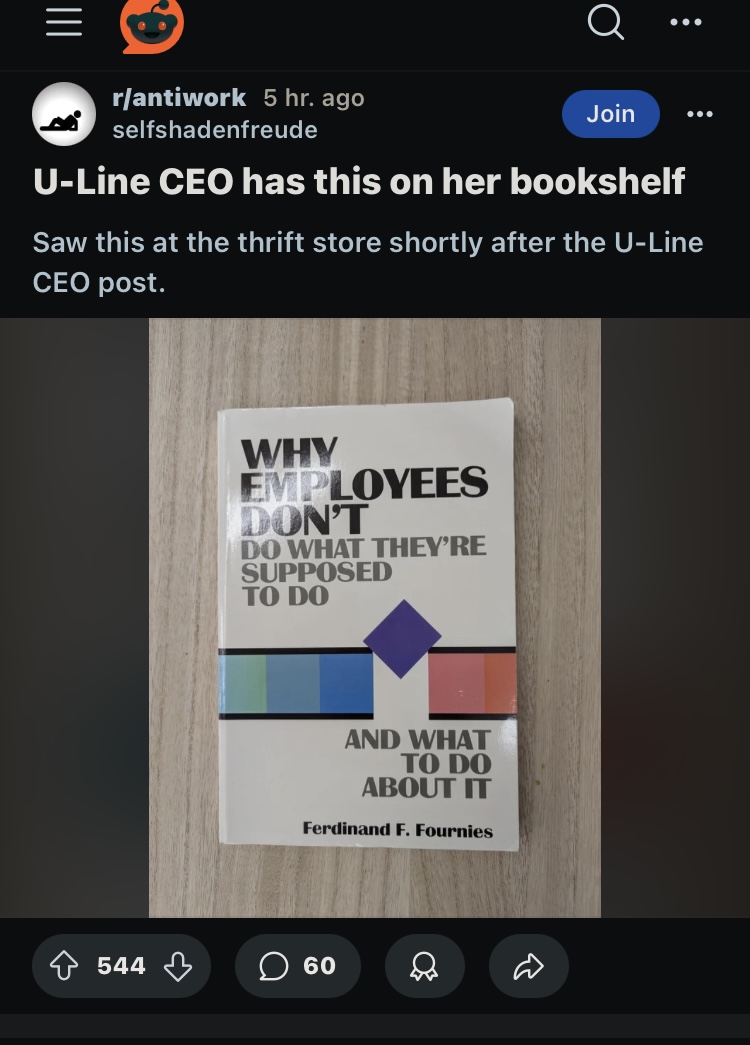Viewport: 750px width, 1045px height.
Task: Downvote the post
Action: (178, 966)
